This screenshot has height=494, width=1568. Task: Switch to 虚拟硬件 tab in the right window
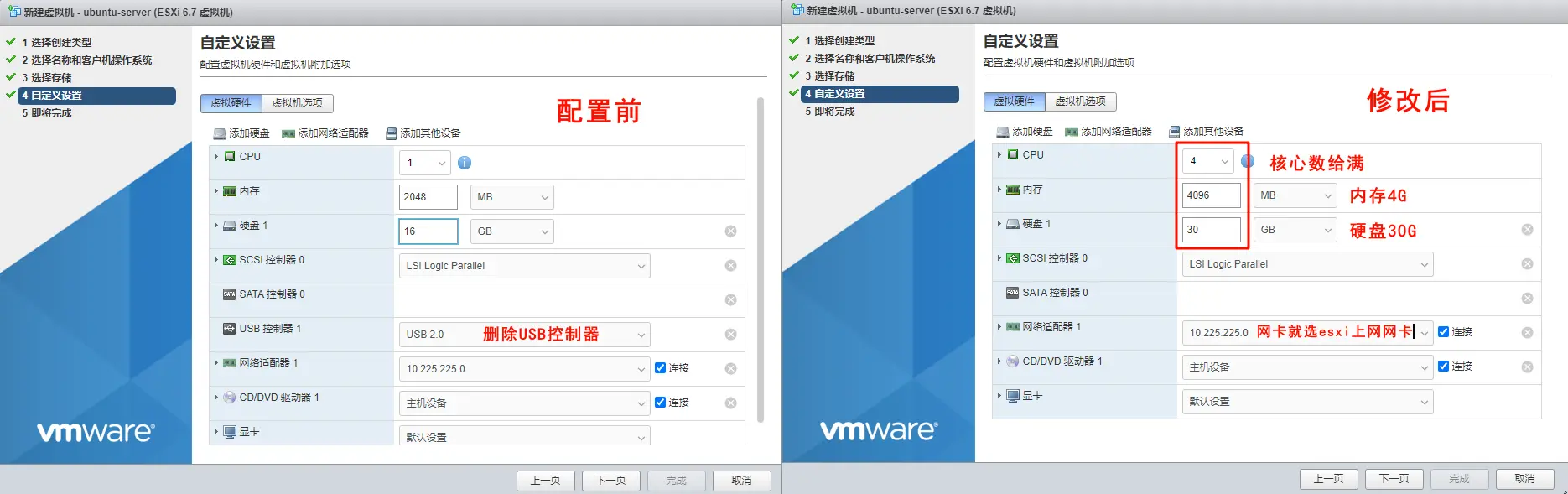pyautogui.click(x=1015, y=101)
